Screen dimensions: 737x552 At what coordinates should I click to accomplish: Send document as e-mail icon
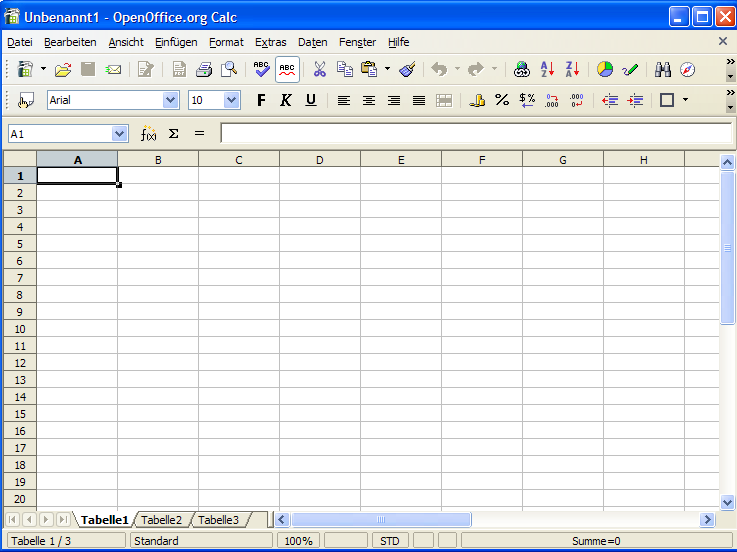[113, 70]
